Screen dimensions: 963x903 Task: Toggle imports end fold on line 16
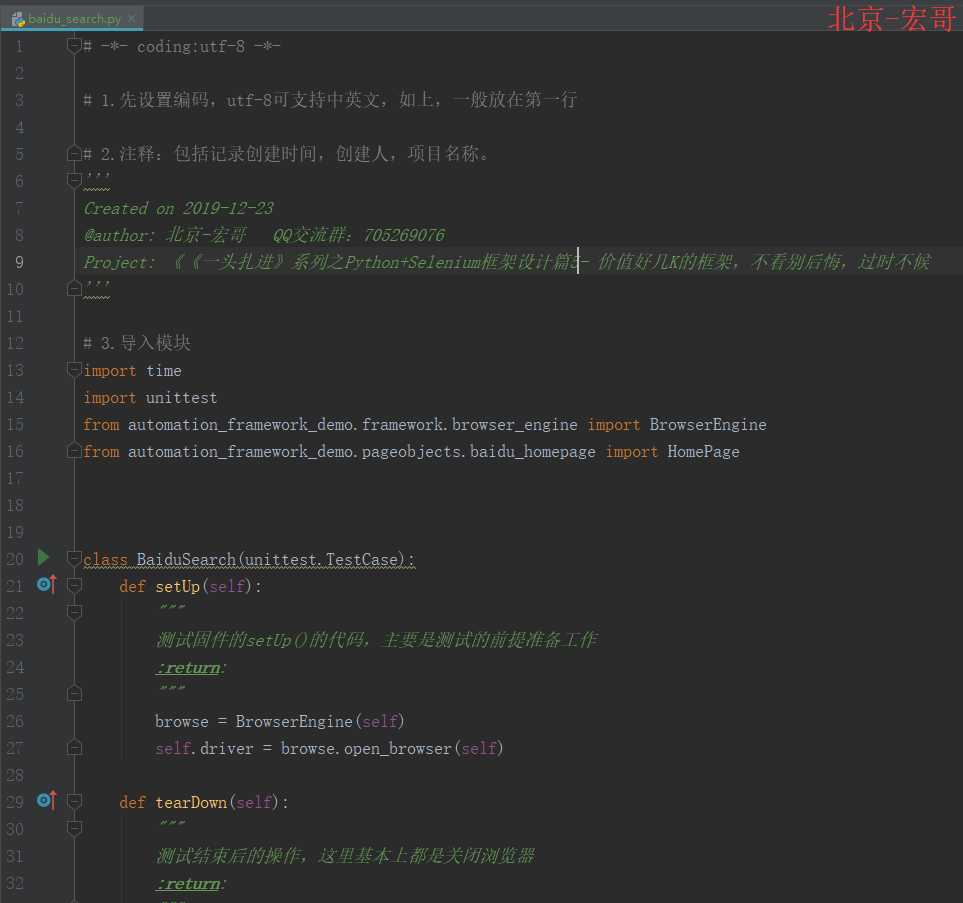74,451
